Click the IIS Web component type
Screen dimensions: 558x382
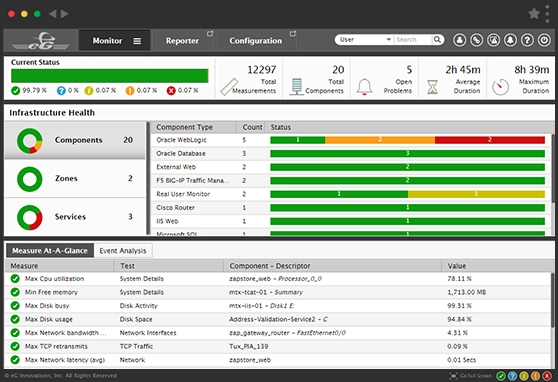[x=167, y=221]
